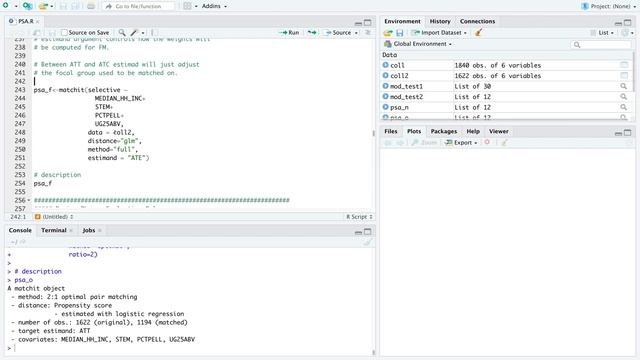Expand the mod_test2 list object
The width and height of the screenshot is (640, 360).
[x=385, y=97]
